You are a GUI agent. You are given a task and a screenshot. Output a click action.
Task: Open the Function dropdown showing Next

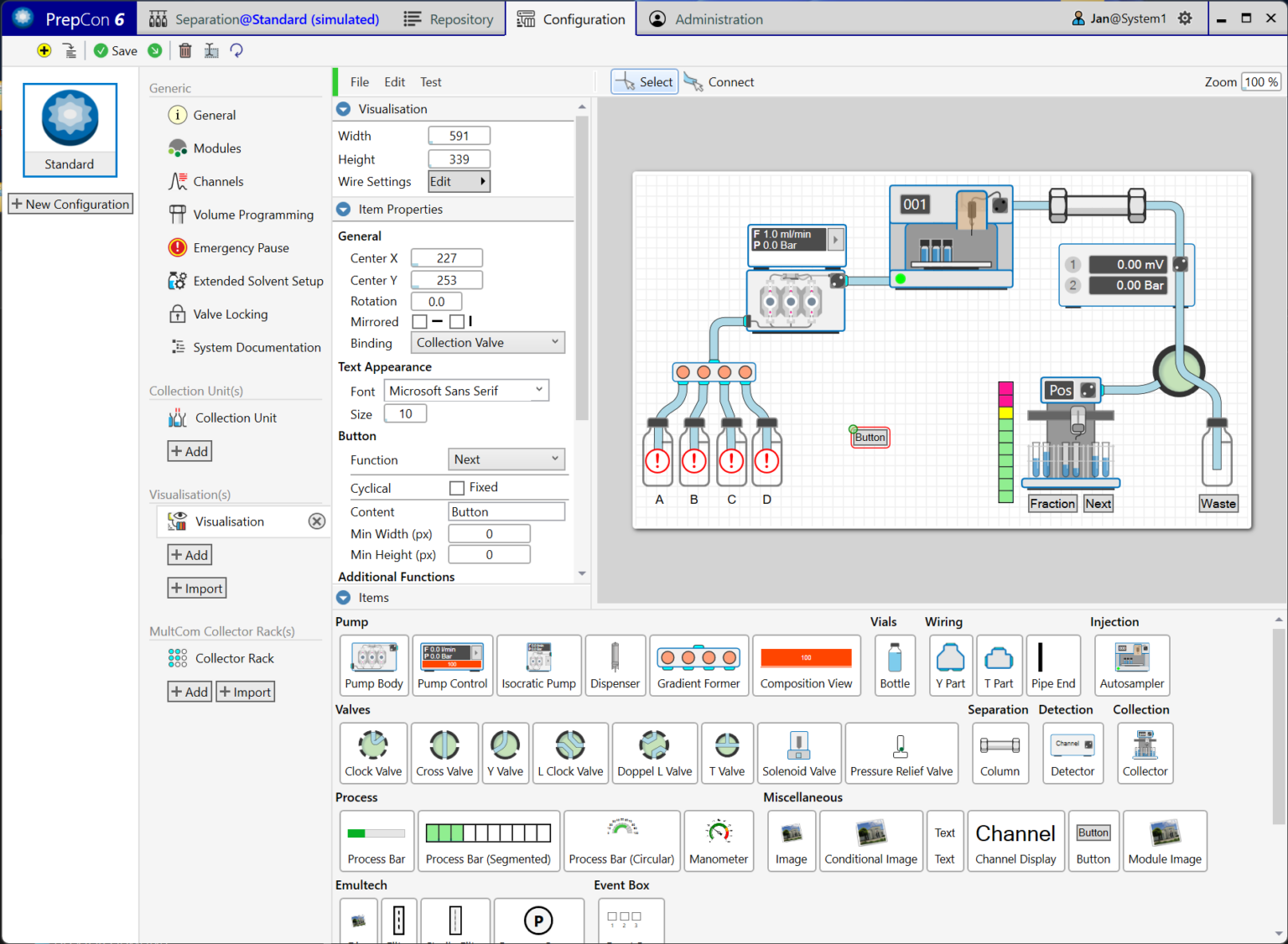[x=506, y=459]
